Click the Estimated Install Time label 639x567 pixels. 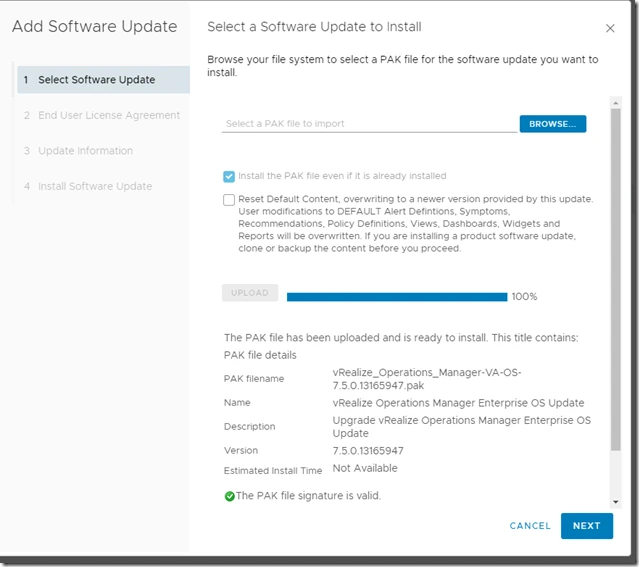point(273,471)
